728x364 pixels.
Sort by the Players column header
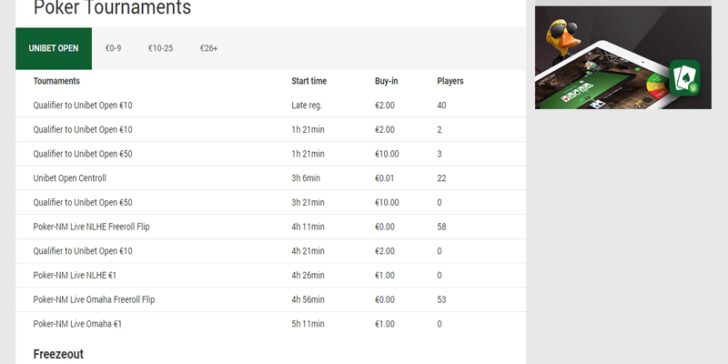click(450, 81)
